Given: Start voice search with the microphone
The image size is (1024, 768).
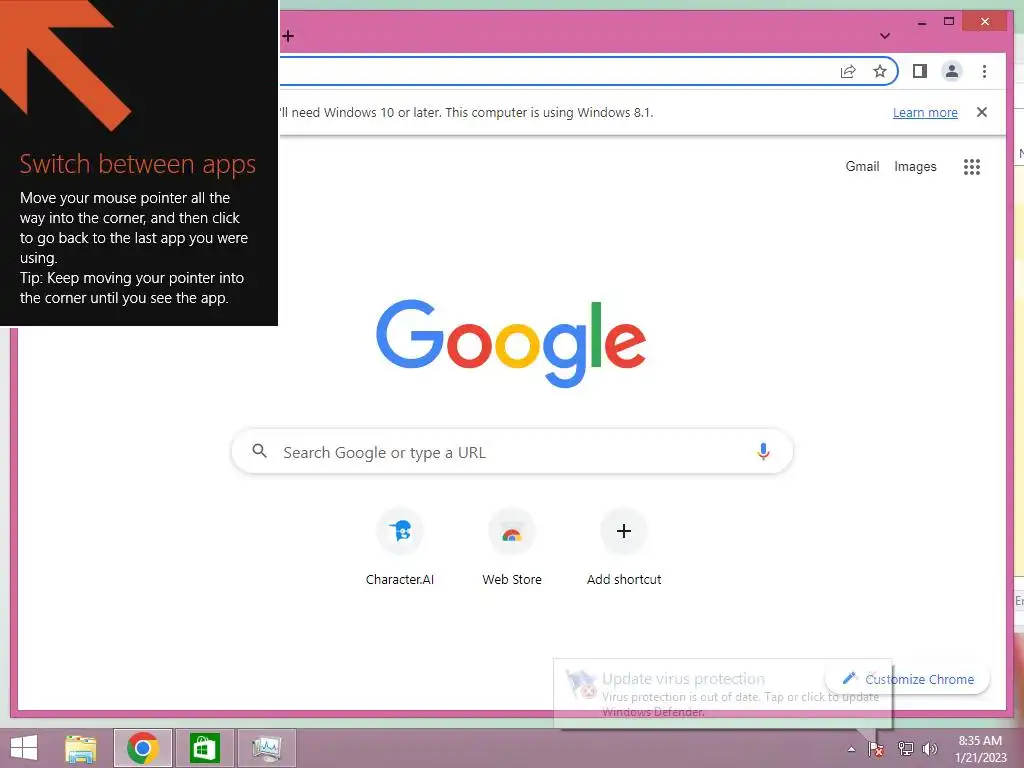Looking at the screenshot, I should [763, 451].
